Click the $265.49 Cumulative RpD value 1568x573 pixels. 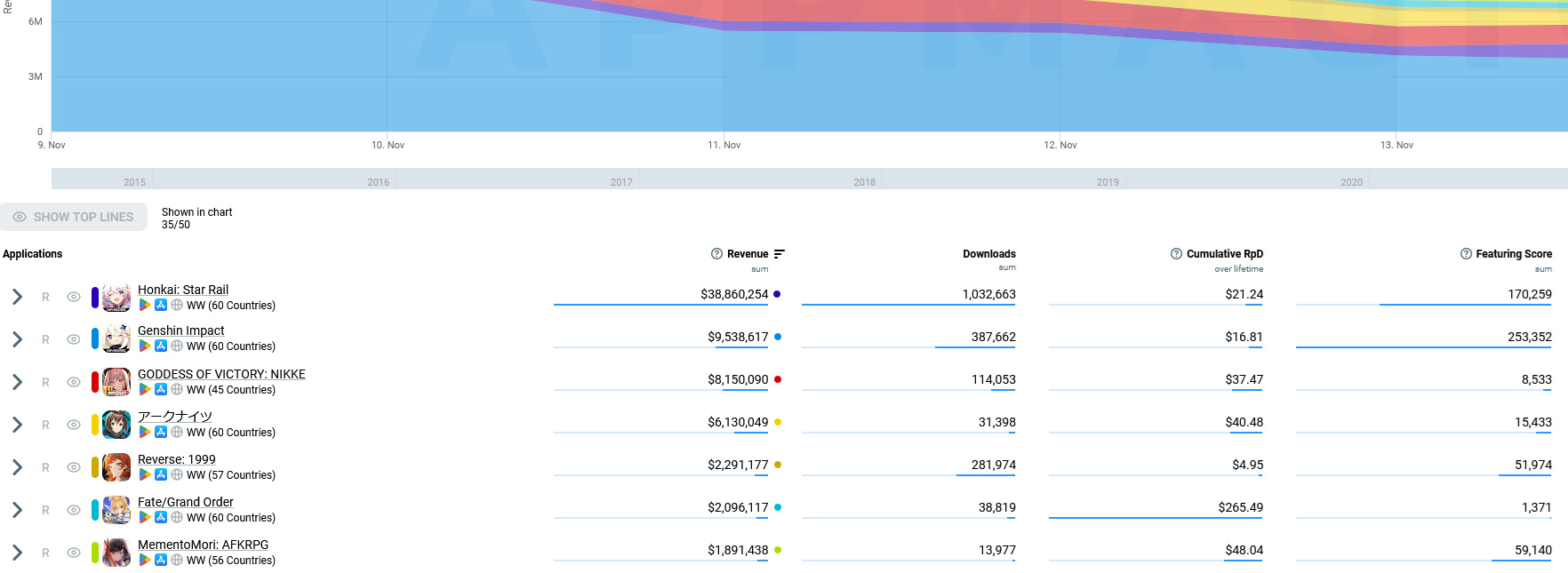pyautogui.click(x=1240, y=507)
